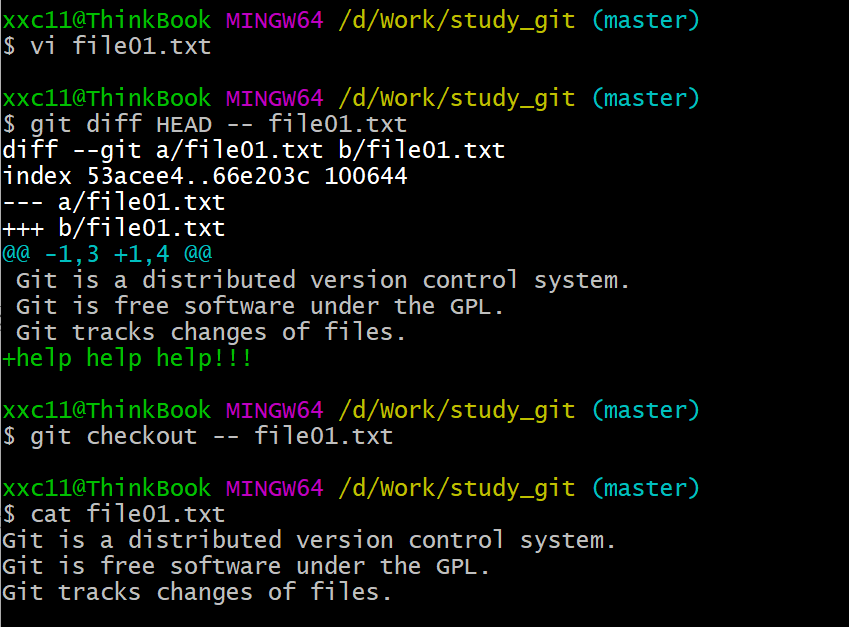Click the 'git diff HEAD -- file01.txt' command
Viewport: 849px width, 627px height.
point(216,124)
